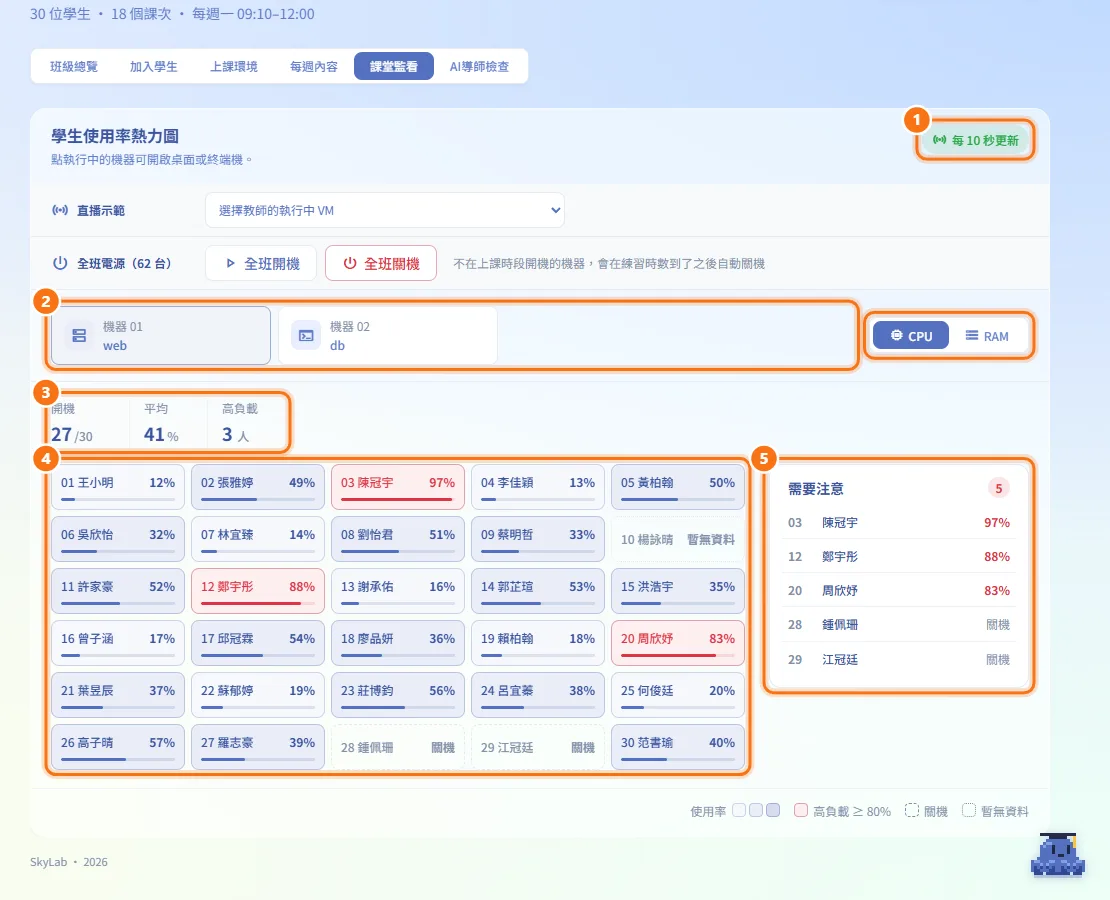
Task: Select row 12 in the 需要注意 list
Action: [x=898, y=557]
